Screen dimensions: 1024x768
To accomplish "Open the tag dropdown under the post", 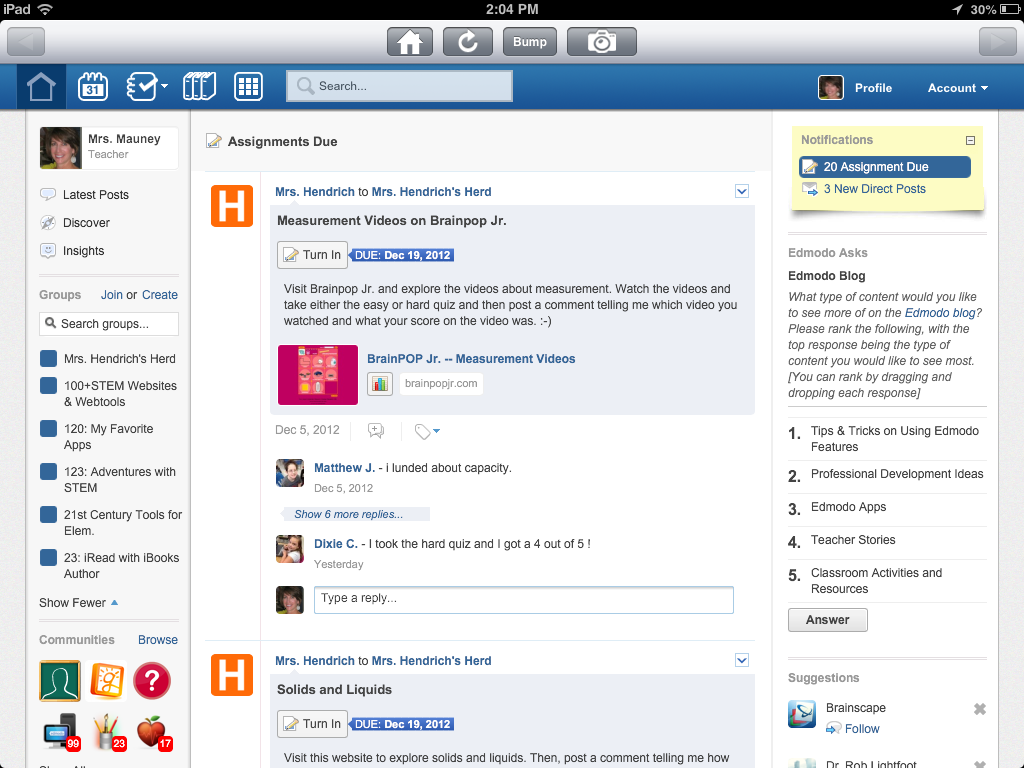I will point(427,431).
